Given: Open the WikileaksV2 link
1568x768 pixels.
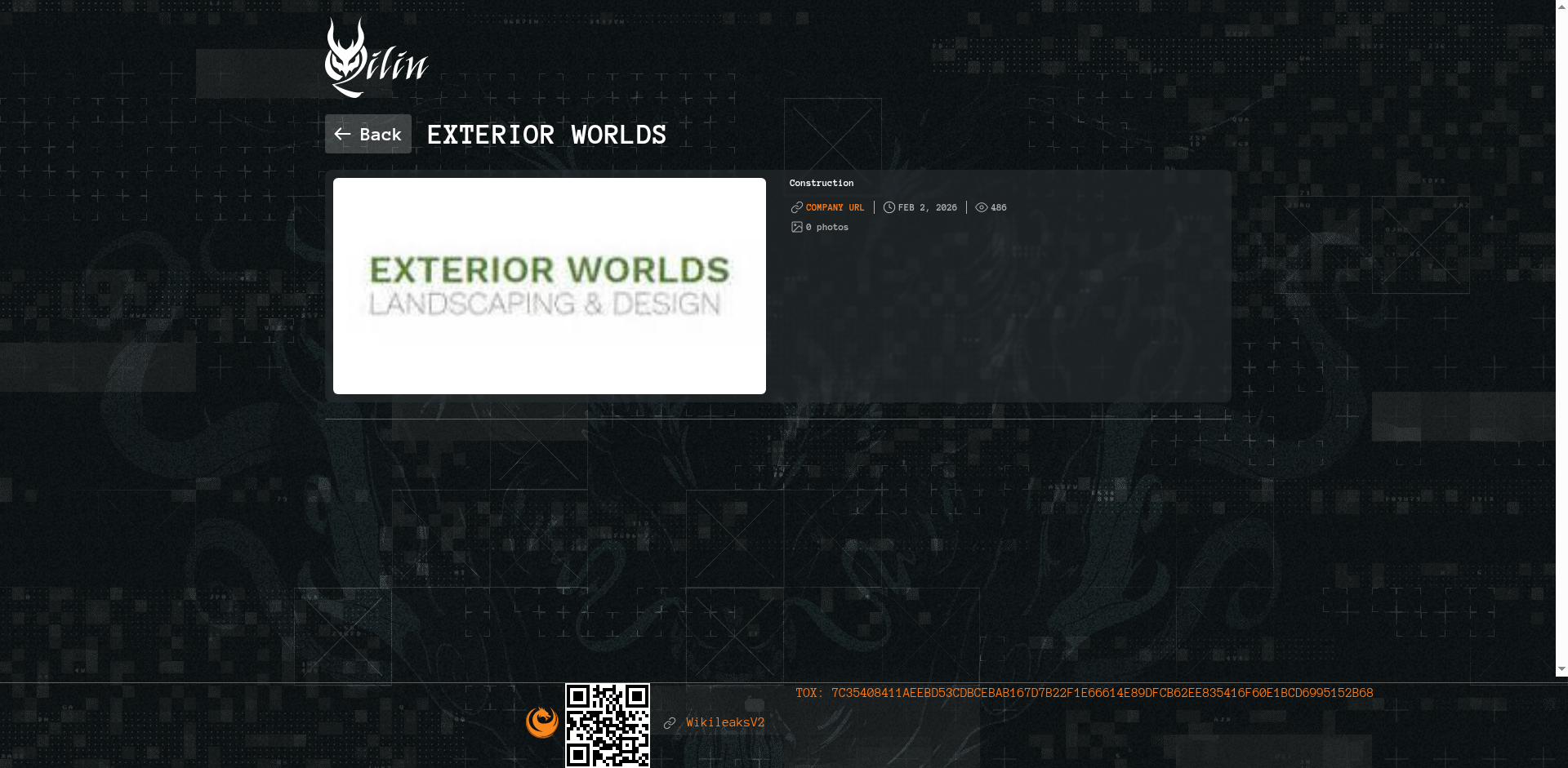Looking at the screenshot, I should [725, 722].
